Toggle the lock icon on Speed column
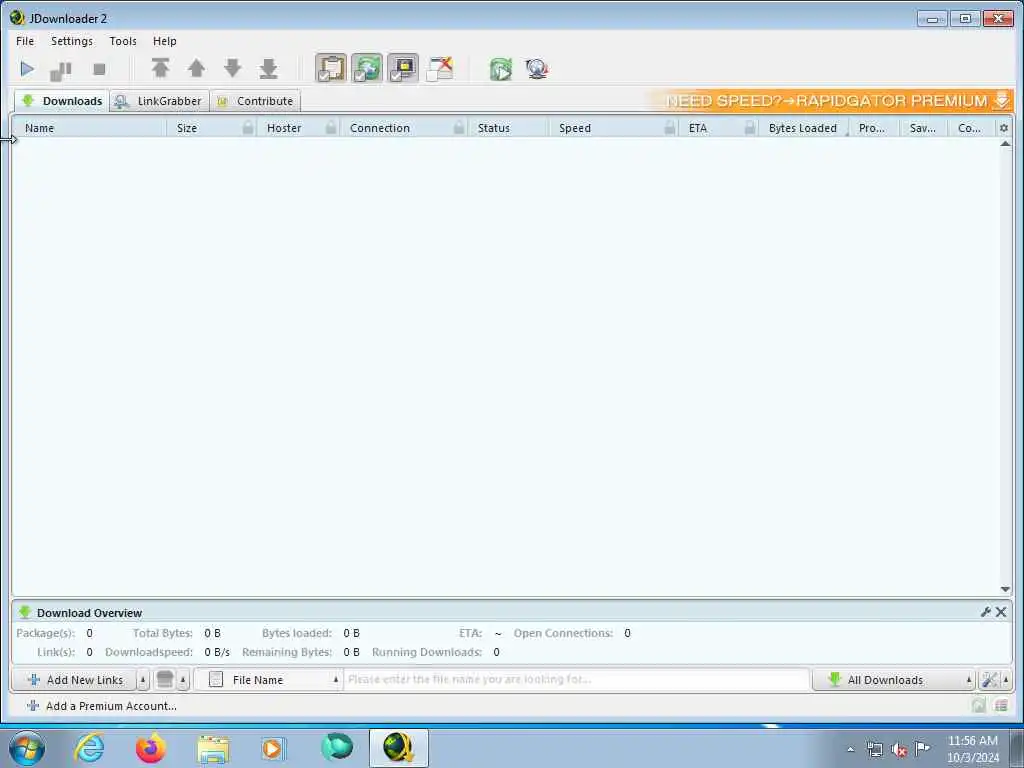This screenshot has height=768, width=1024. [670, 128]
